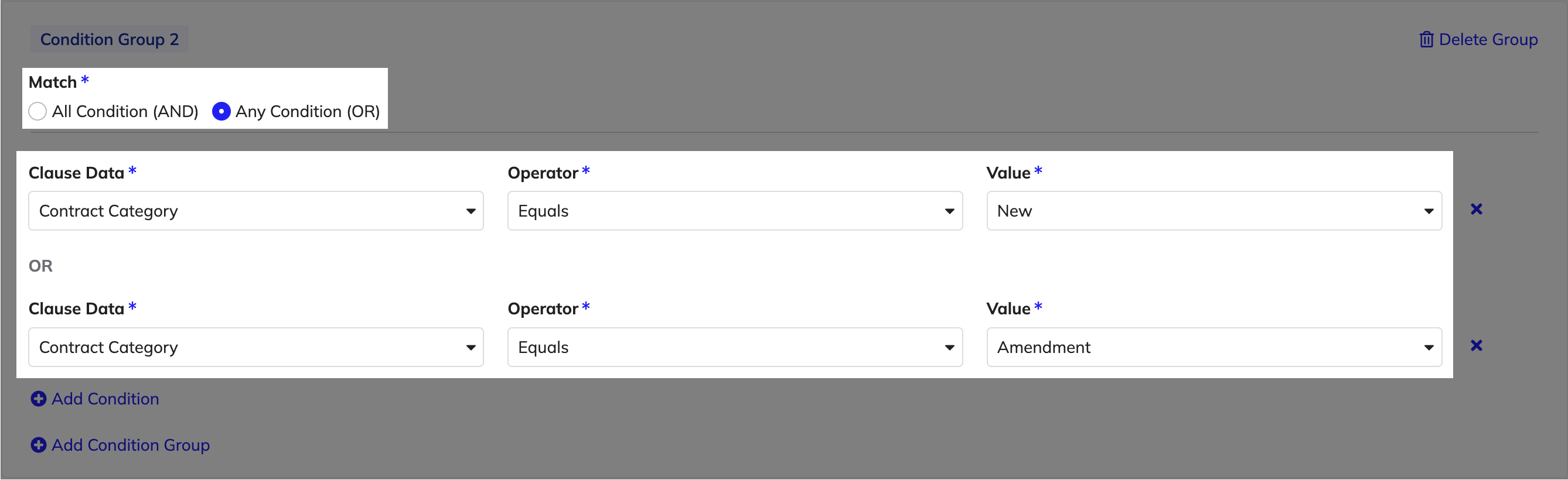Click the plus icon beside Add Condition Group
The image size is (1568, 480).
38,445
